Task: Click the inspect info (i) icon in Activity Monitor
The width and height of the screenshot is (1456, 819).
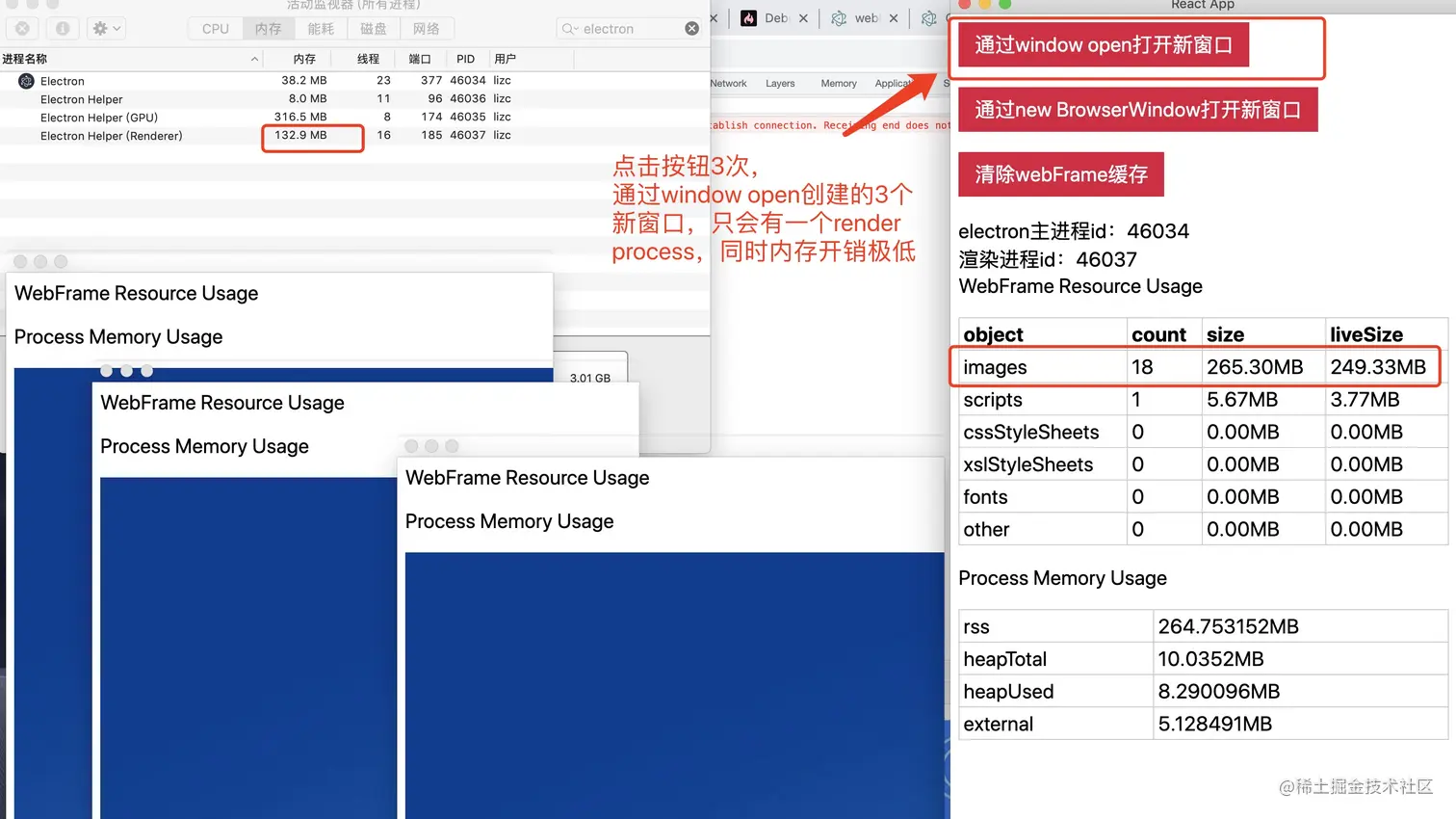Action: [x=64, y=27]
